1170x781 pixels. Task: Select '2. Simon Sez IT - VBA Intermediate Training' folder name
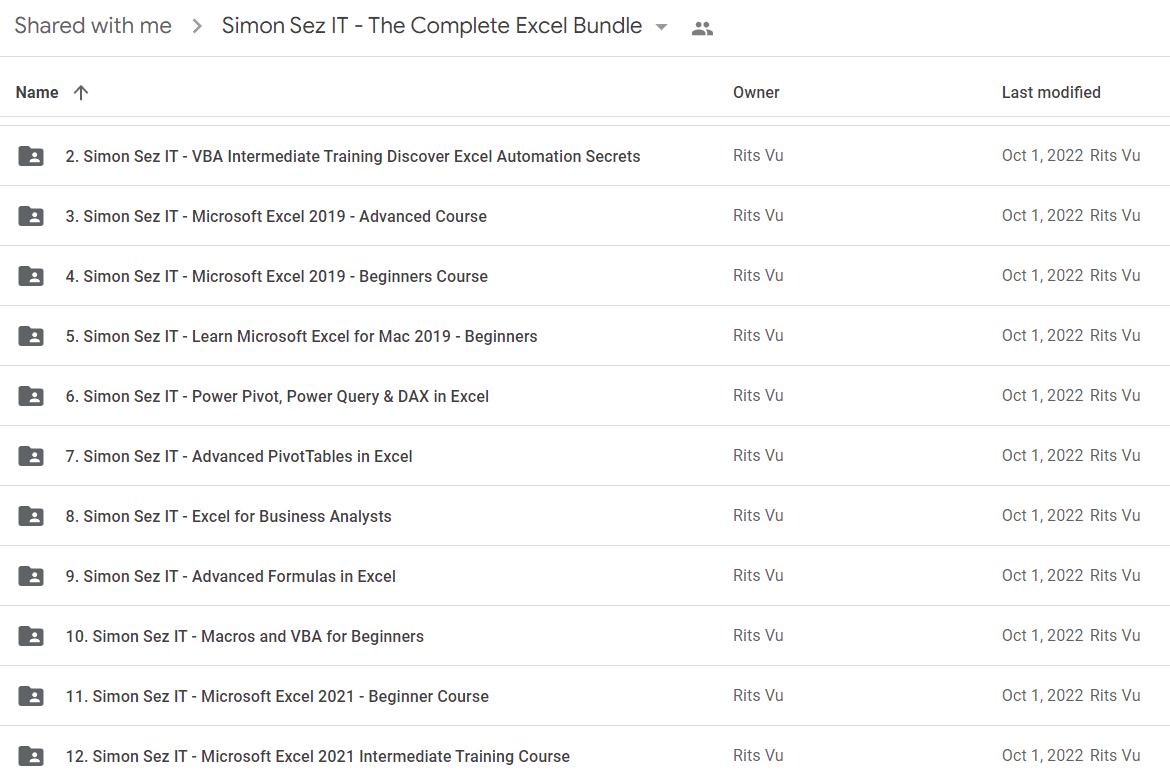pos(353,156)
